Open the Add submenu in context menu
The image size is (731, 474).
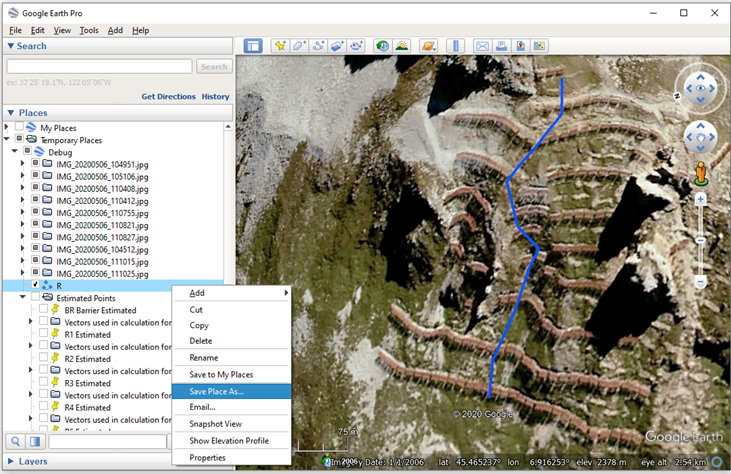(232, 293)
